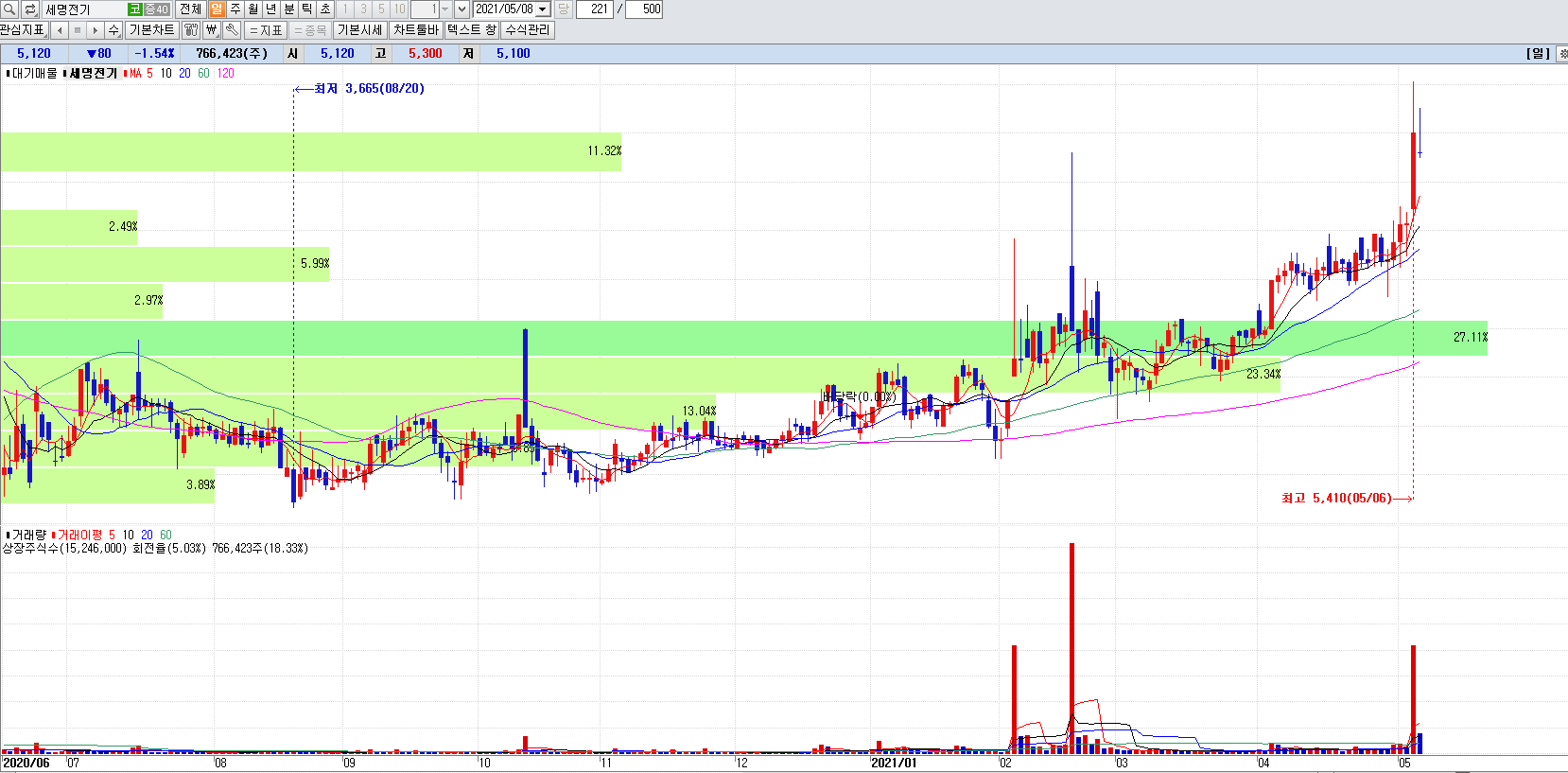The image size is (1568, 773).
Task: Click the 2021/01 date axis label
Action: [894, 763]
